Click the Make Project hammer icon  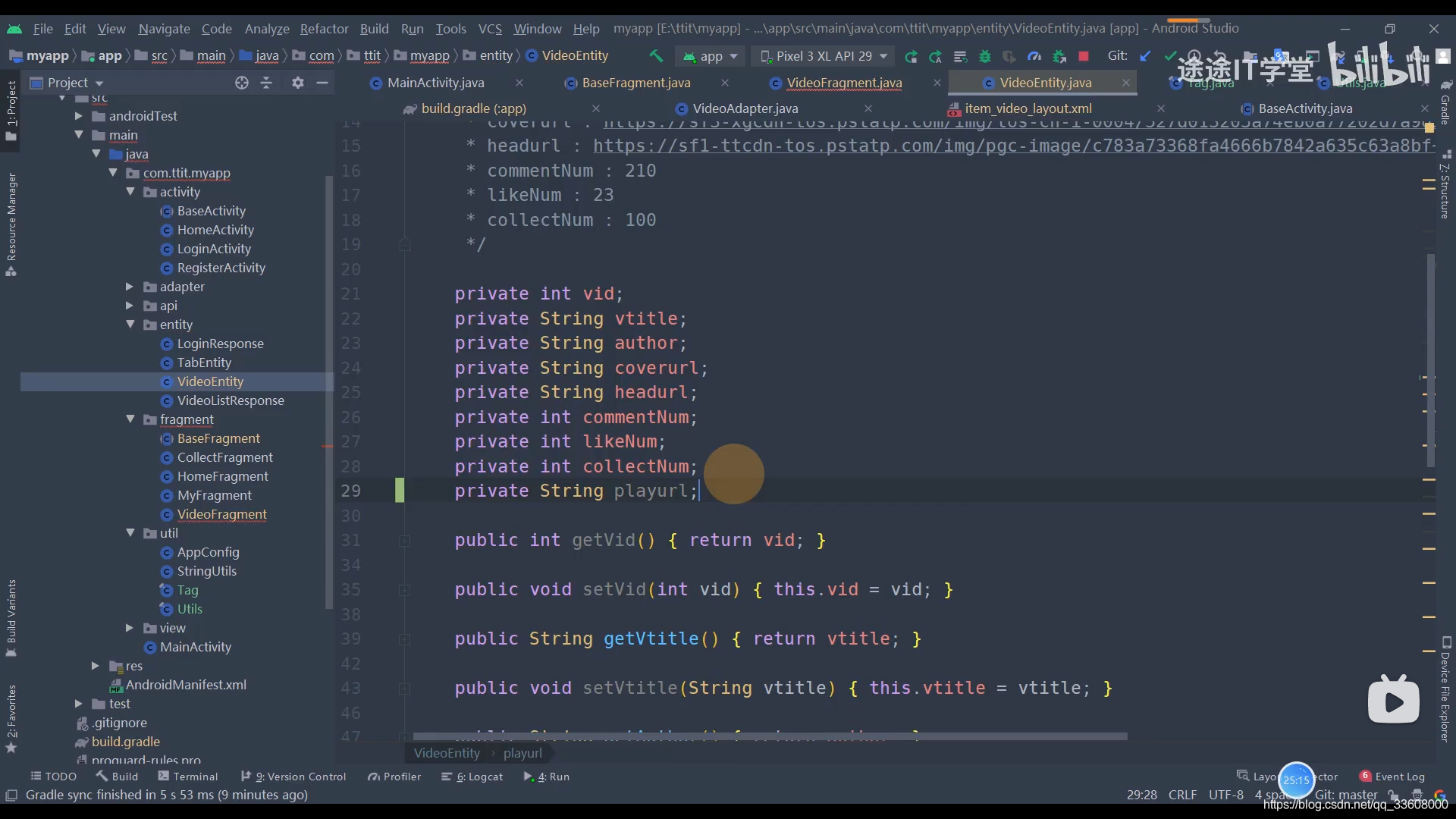point(656,56)
